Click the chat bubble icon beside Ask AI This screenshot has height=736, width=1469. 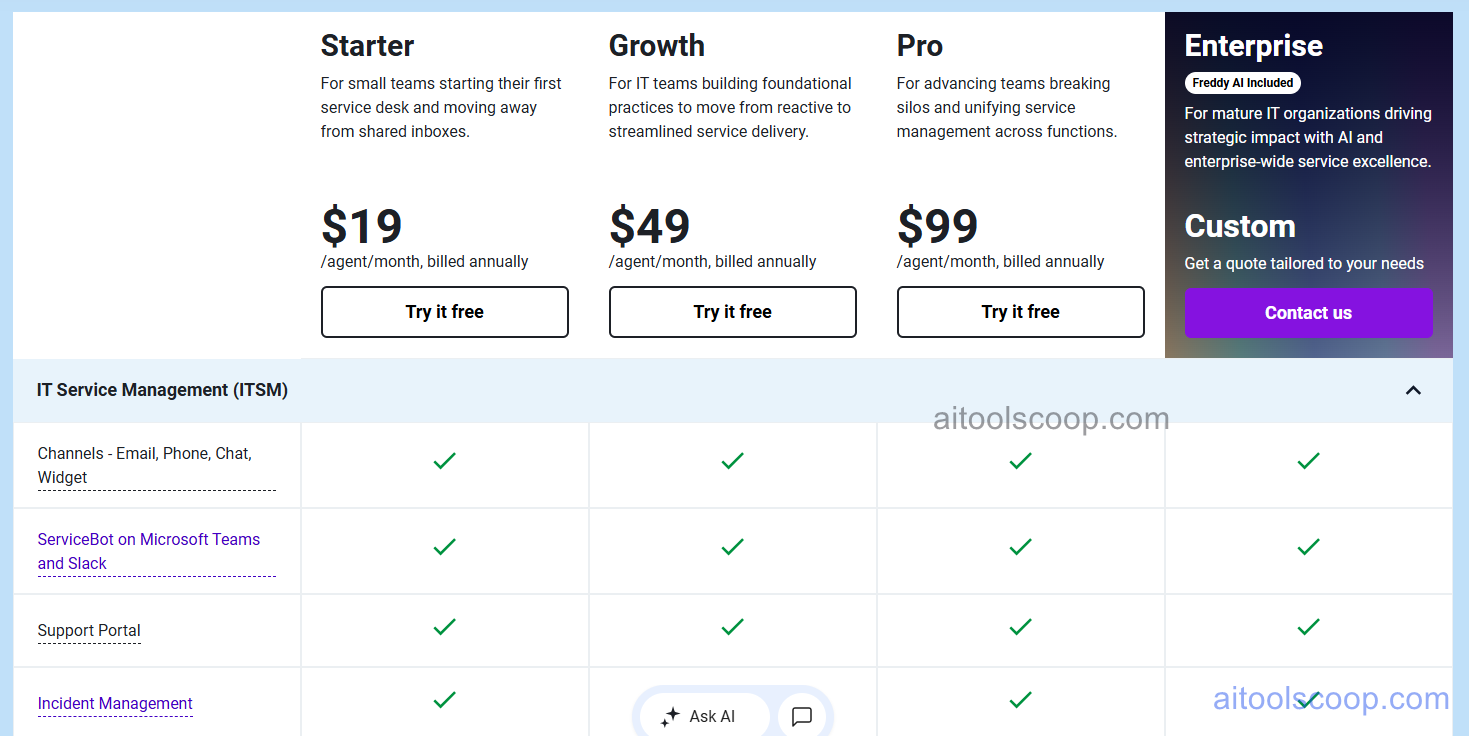click(x=800, y=714)
